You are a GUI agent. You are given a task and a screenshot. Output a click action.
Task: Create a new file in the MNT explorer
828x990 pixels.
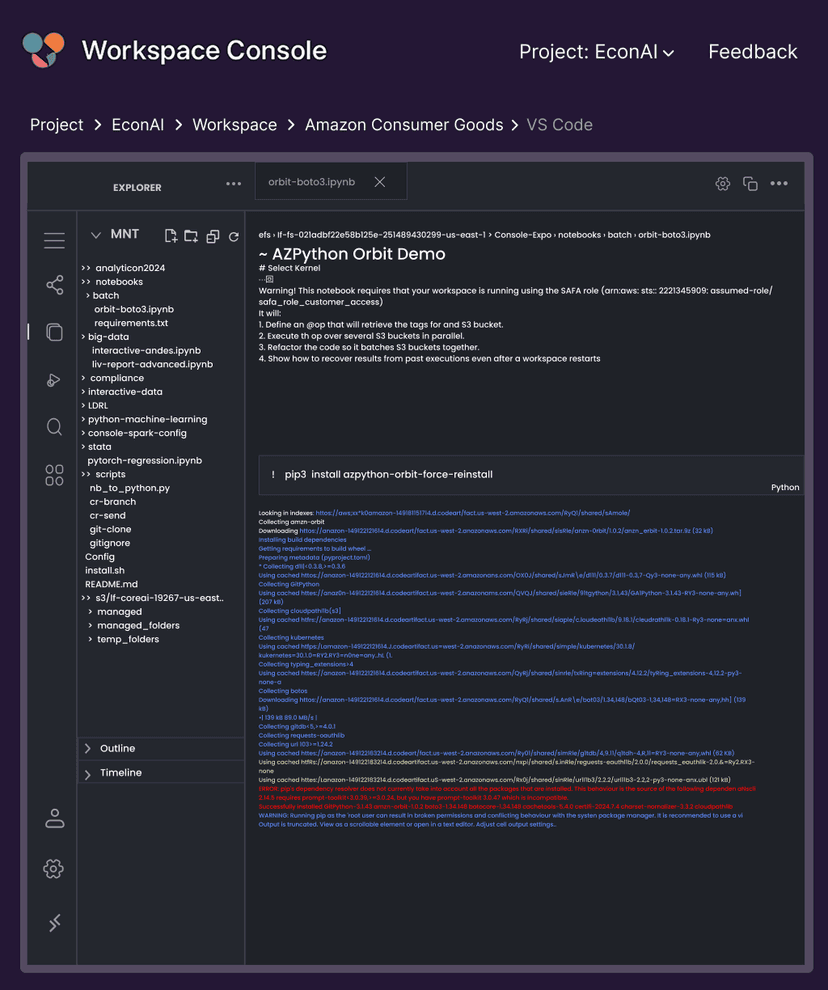169,235
